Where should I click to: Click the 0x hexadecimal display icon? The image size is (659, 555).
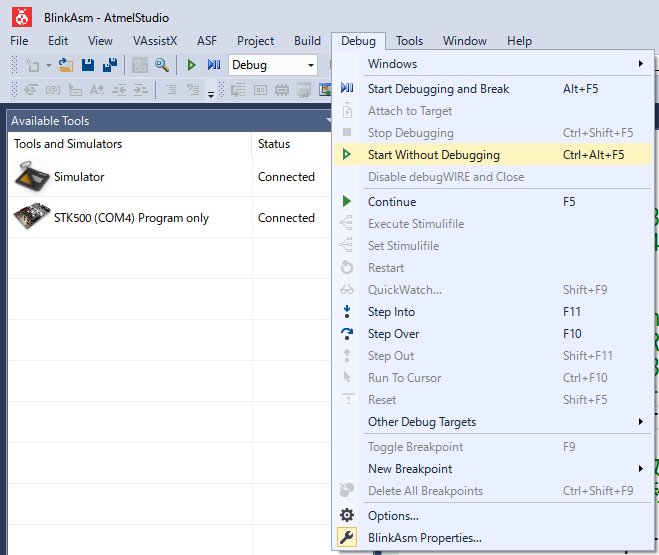click(x=260, y=89)
